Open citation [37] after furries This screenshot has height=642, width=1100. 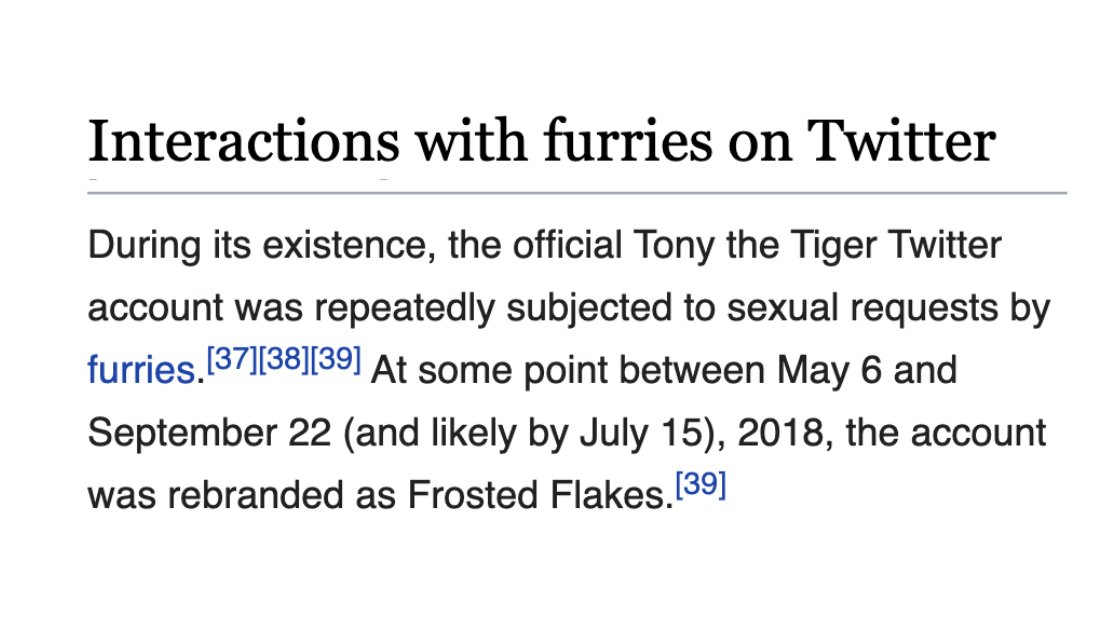[232, 359]
